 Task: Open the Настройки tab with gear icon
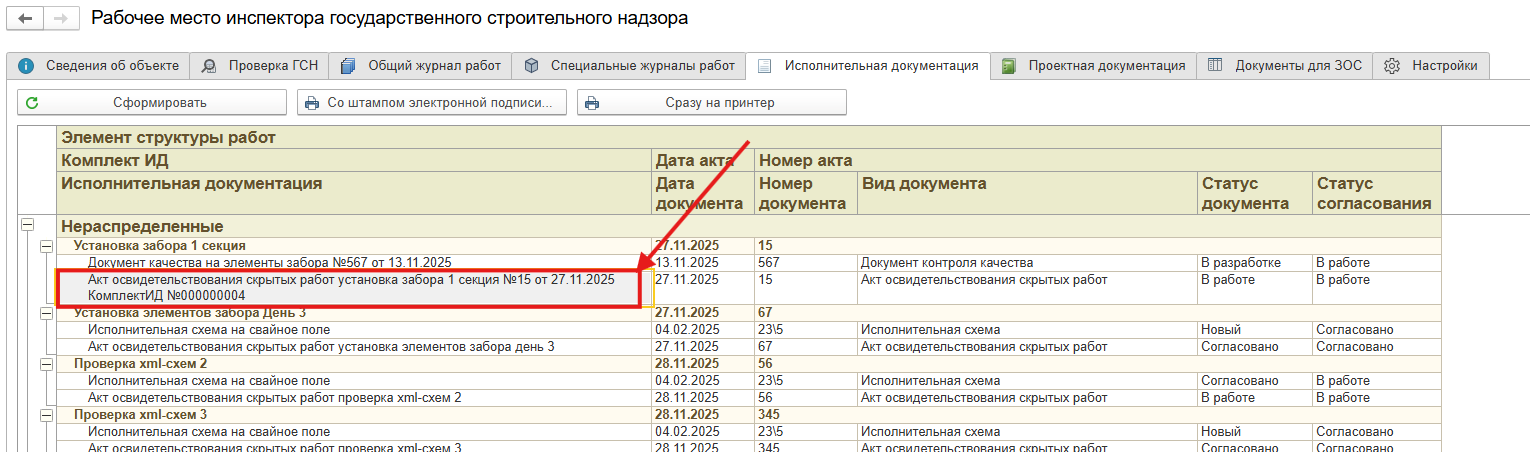1432,66
